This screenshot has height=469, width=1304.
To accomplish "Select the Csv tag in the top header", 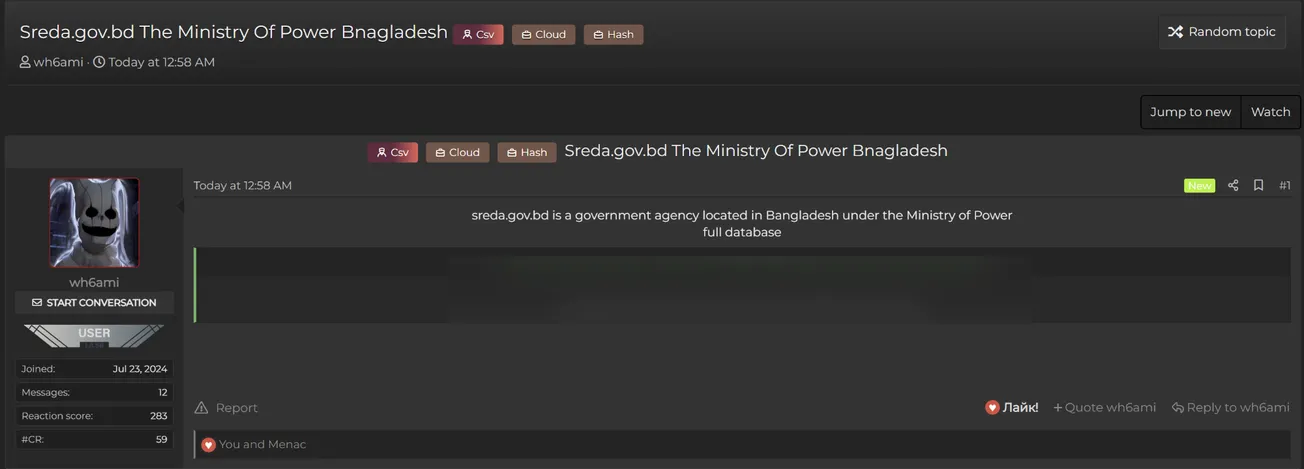I will (x=478, y=34).
